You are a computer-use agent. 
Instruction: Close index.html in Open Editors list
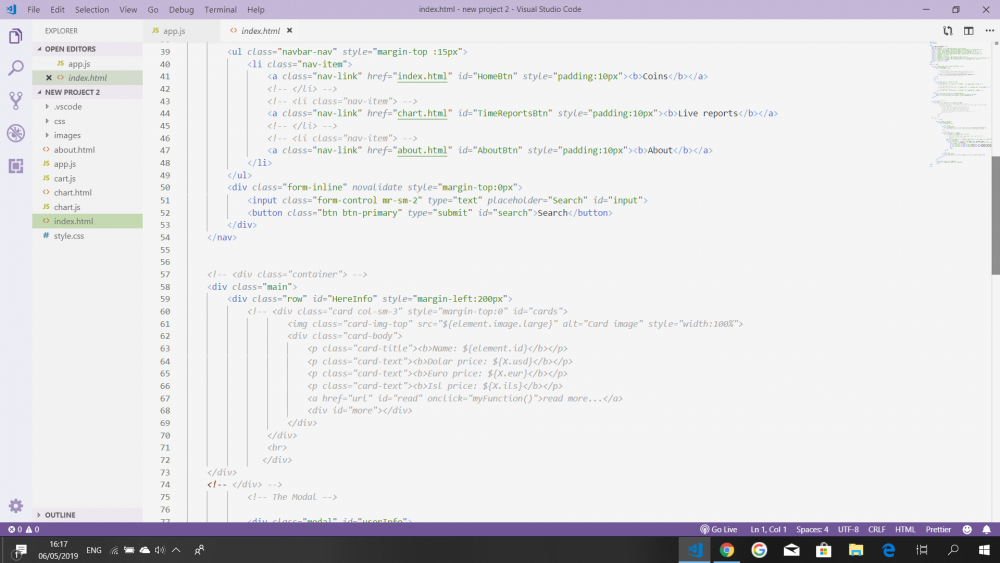pyautogui.click(x=48, y=78)
